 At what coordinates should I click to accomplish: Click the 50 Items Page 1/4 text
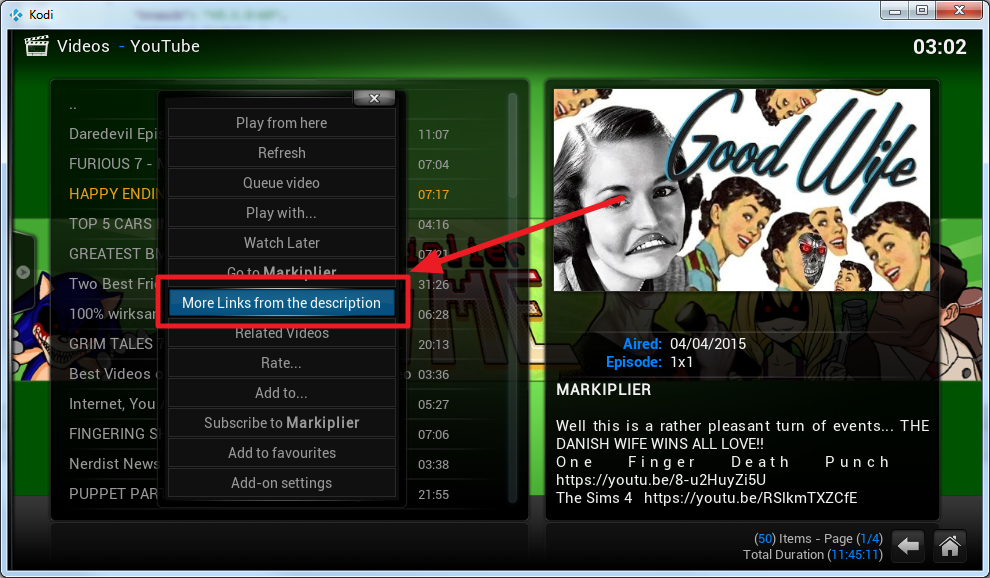[818, 539]
